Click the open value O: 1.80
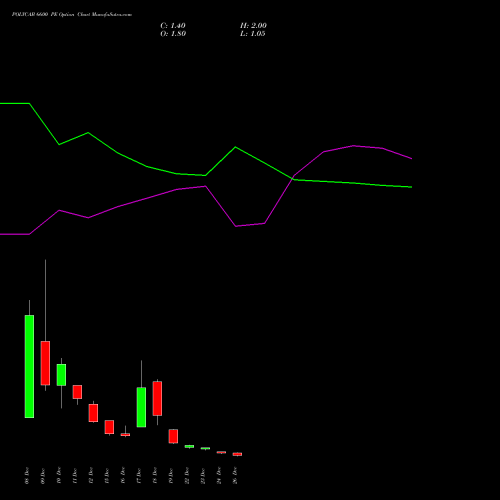 point(173,34)
